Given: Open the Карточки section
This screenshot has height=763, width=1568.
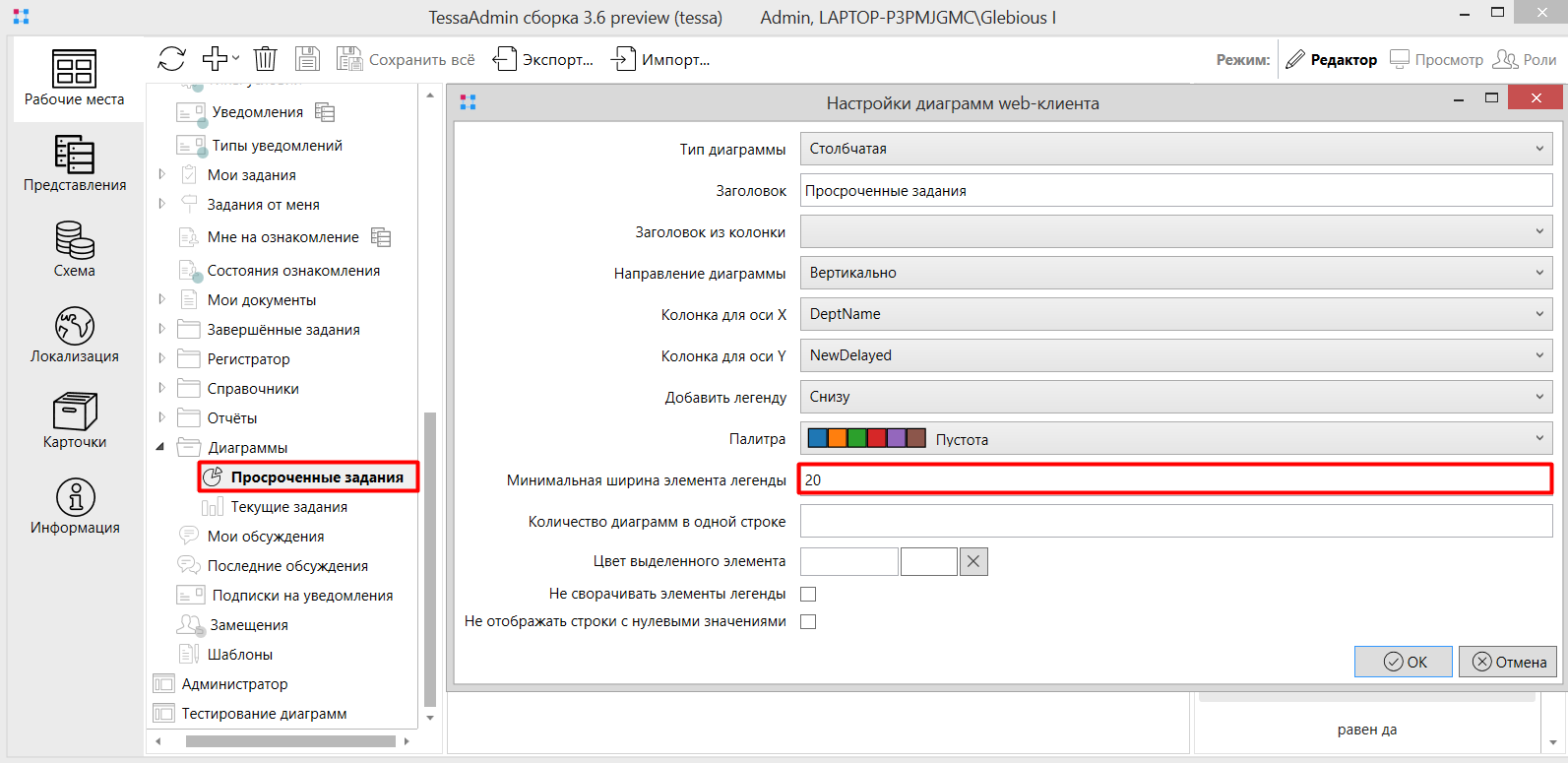Looking at the screenshot, I should (x=75, y=420).
